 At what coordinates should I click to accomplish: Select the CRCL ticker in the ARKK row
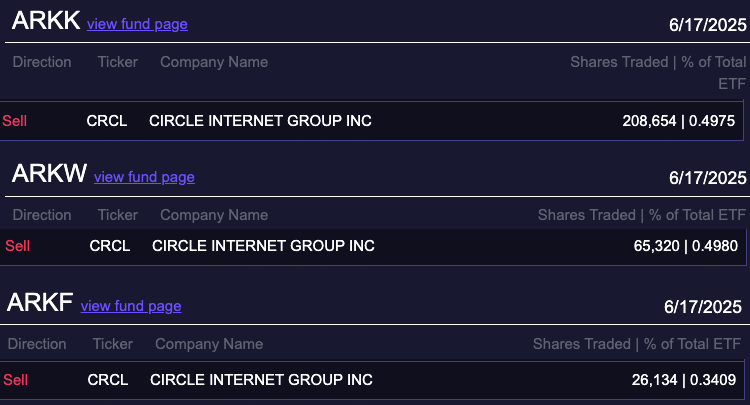pyautogui.click(x=107, y=121)
